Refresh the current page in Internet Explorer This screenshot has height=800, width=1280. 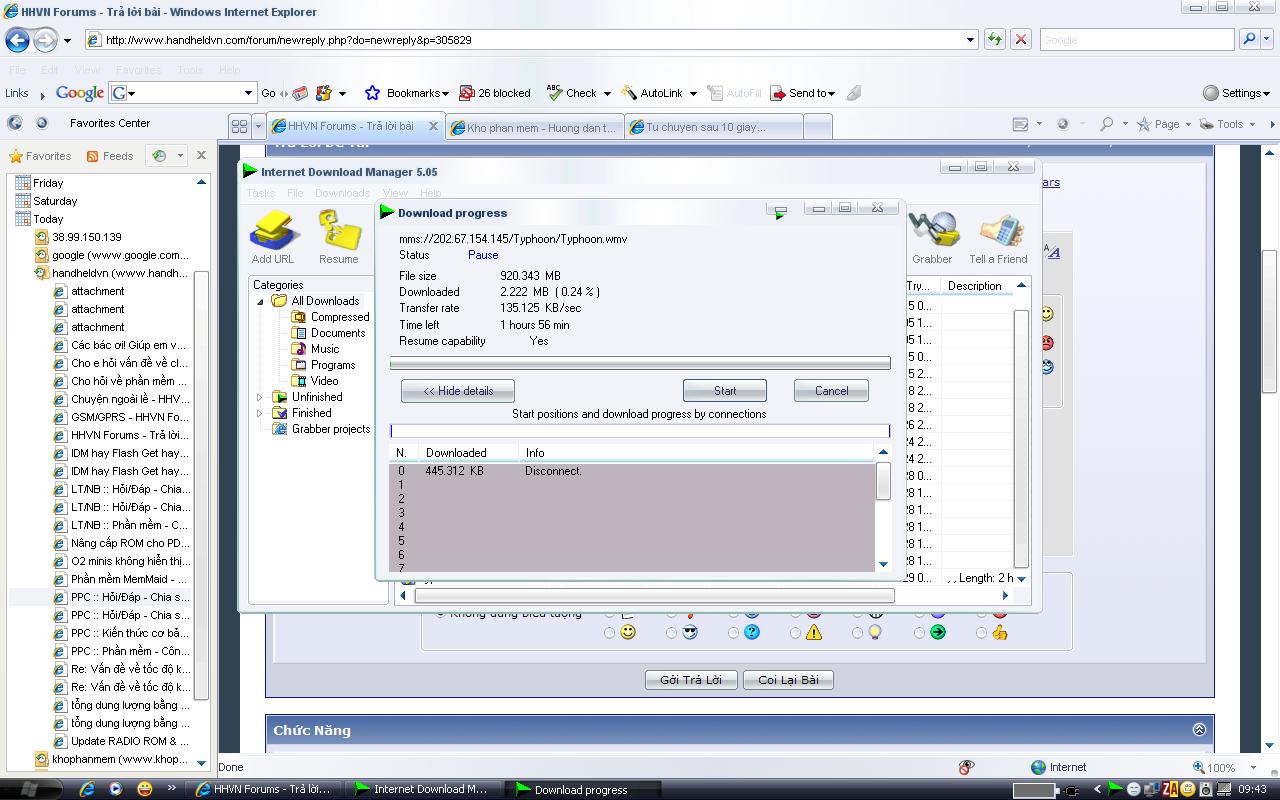point(994,40)
